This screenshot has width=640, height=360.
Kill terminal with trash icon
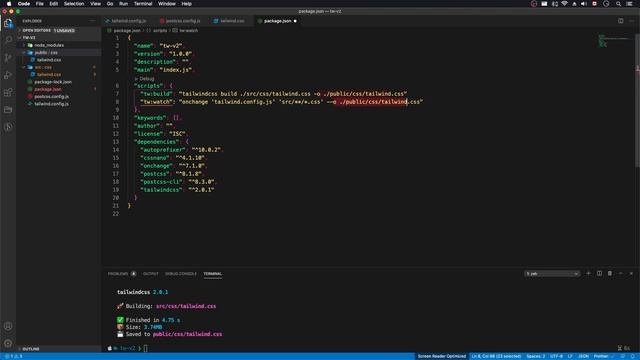tap(610, 273)
